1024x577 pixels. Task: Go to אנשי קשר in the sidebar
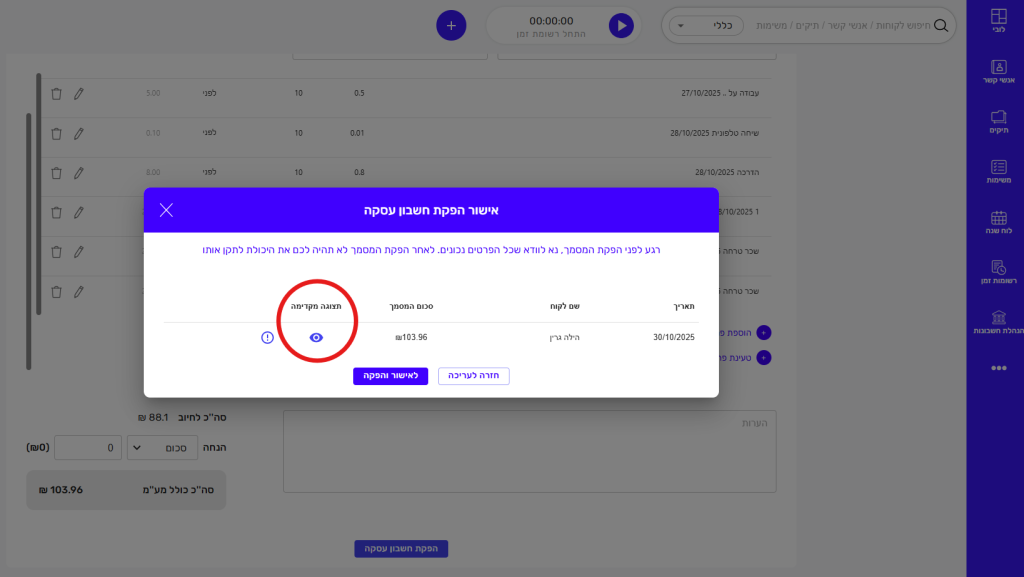(998, 73)
